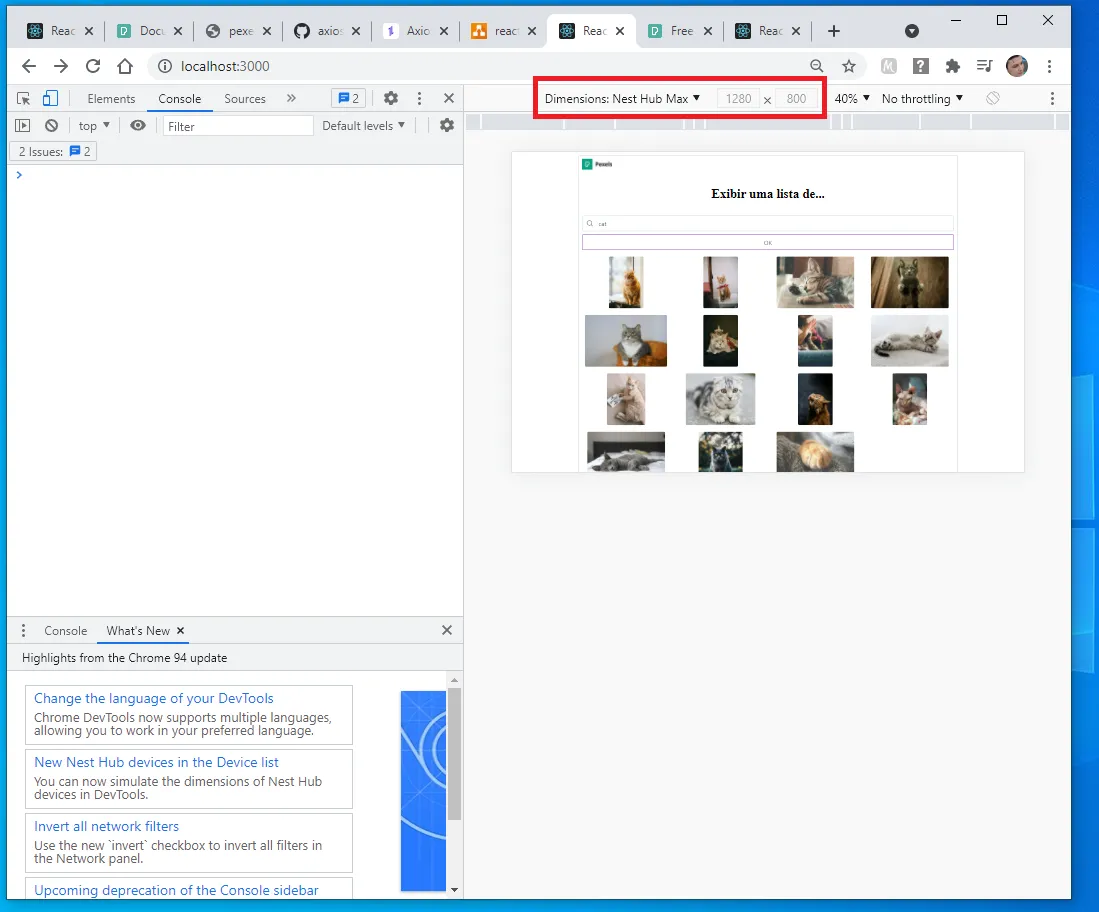
Task: Open the top JavaScript context dropdown
Action: pos(94,125)
